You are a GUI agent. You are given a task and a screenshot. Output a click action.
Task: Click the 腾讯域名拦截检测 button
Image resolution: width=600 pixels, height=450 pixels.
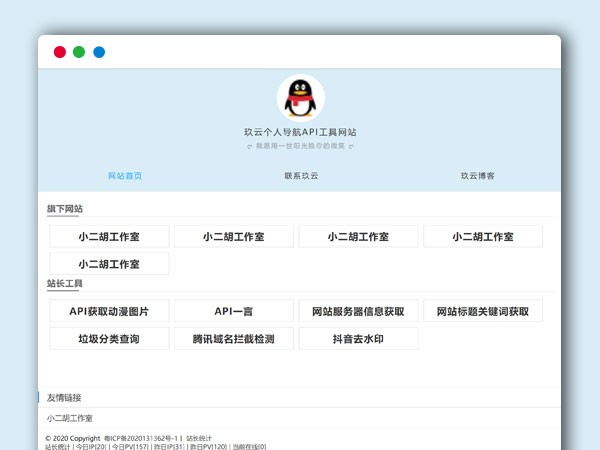pyautogui.click(x=233, y=339)
